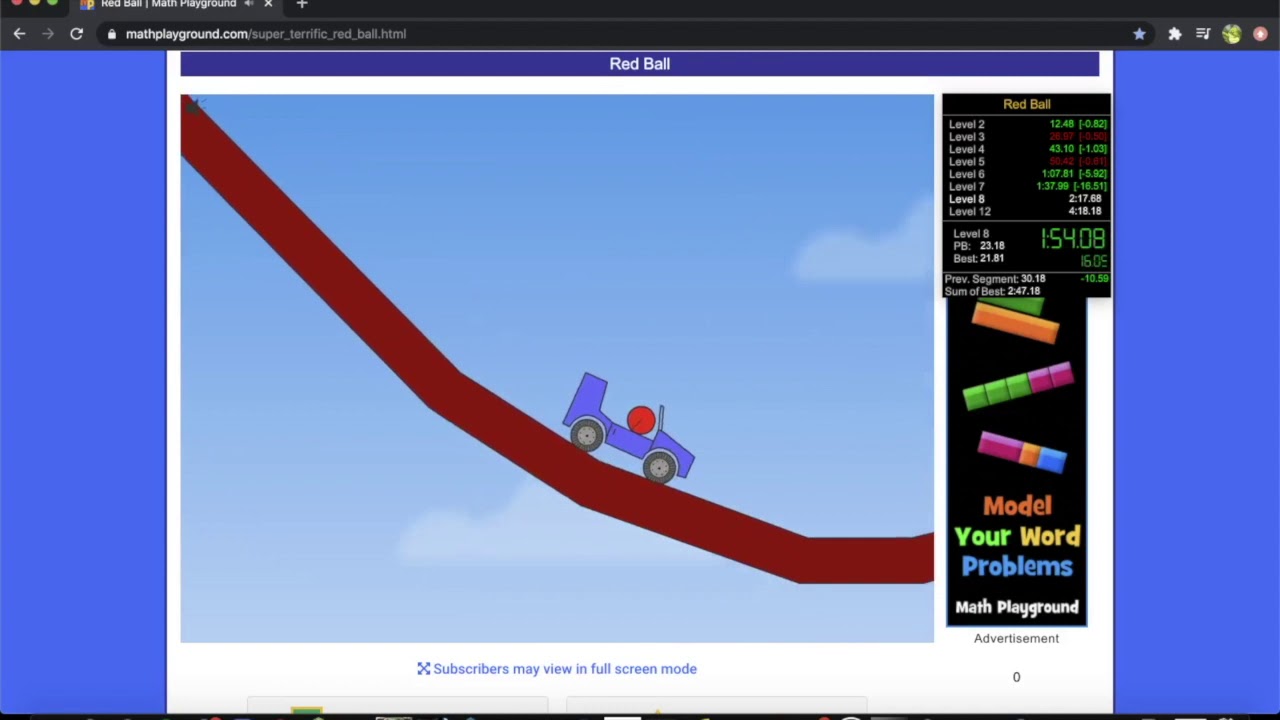Click the 'Prev. Segment: 30.18' line

coord(995,279)
